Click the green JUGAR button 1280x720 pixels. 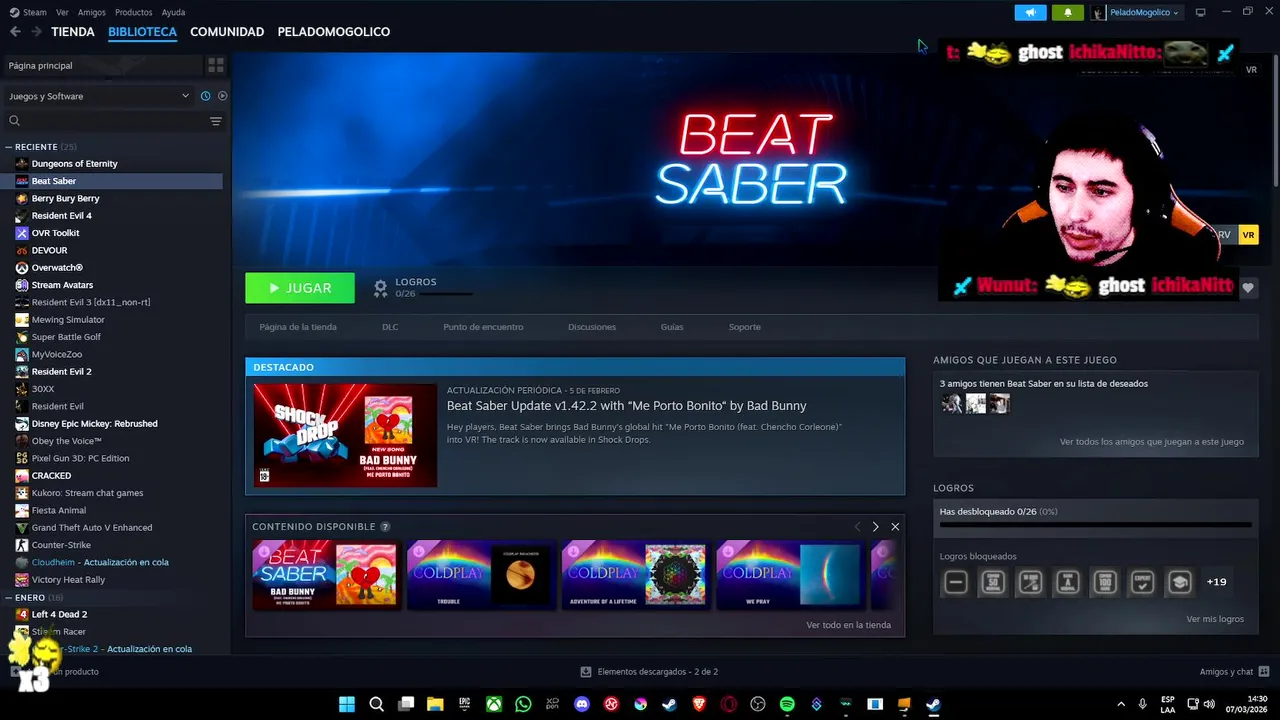300,288
